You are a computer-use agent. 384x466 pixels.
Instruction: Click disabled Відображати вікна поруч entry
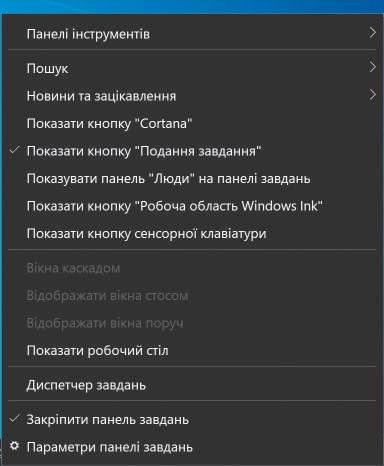[192, 323]
